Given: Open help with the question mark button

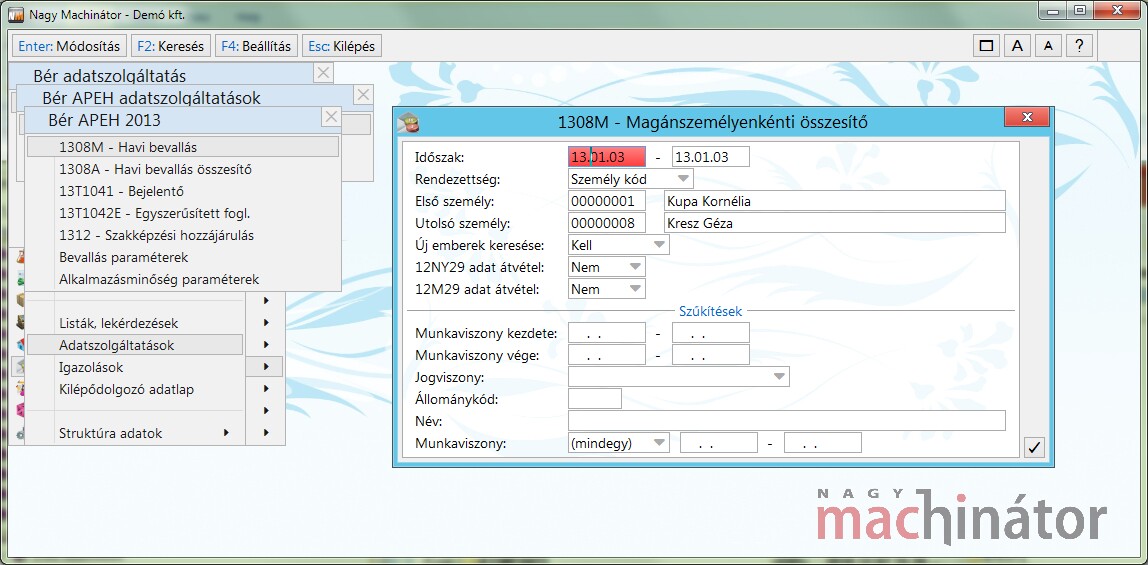Looking at the screenshot, I should point(1078,46).
